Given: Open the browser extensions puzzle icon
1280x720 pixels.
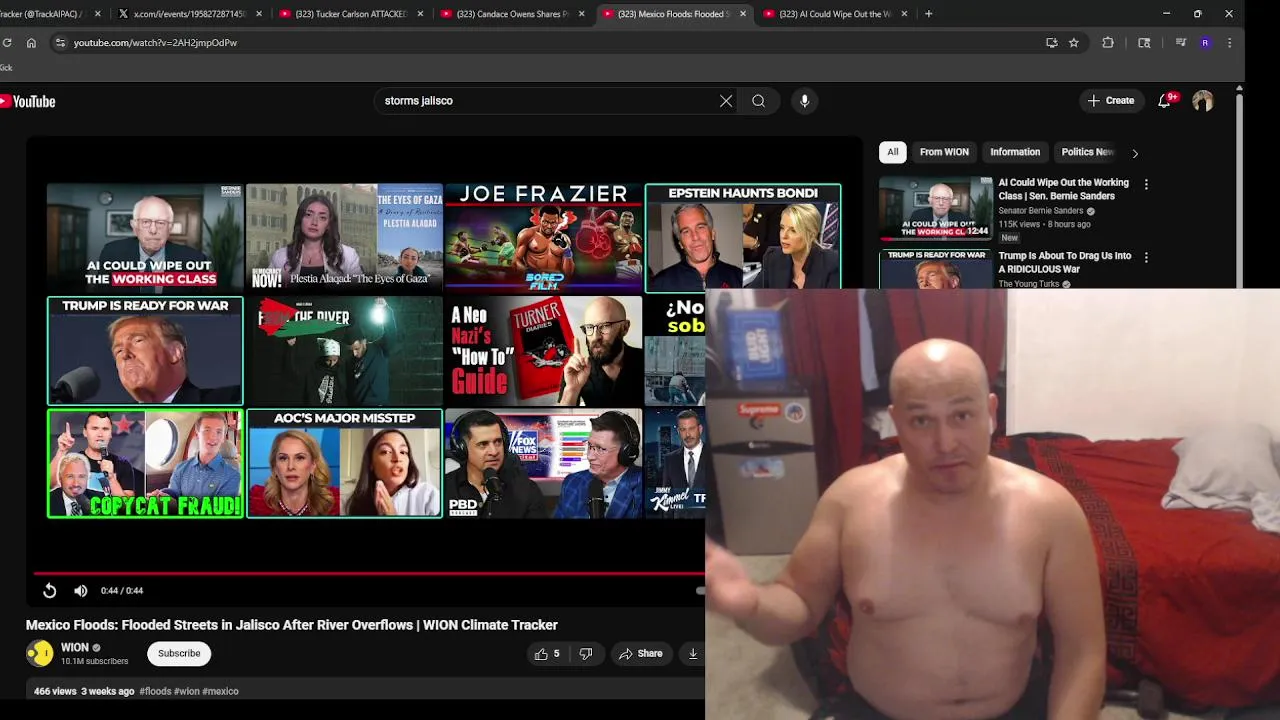Looking at the screenshot, I should tap(1108, 43).
